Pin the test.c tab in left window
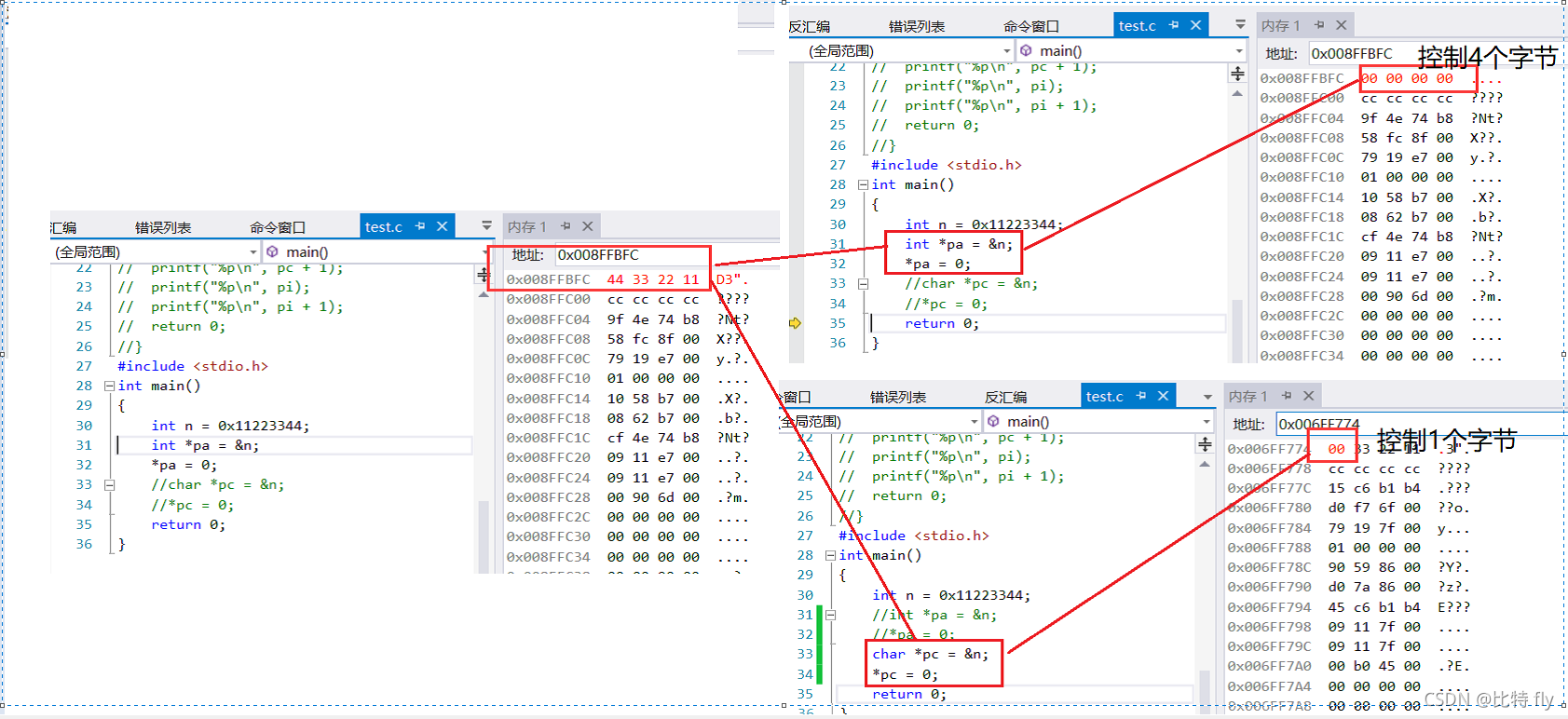The image size is (1568, 719). coord(420,226)
